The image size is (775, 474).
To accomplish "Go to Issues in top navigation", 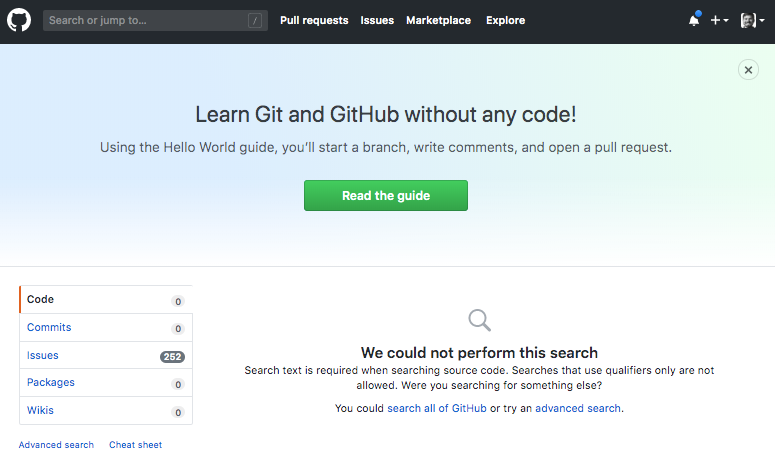I will [377, 20].
